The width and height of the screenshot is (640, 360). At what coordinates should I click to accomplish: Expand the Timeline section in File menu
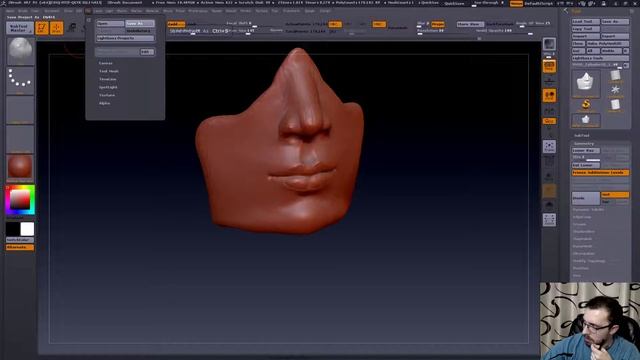(x=108, y=79)
